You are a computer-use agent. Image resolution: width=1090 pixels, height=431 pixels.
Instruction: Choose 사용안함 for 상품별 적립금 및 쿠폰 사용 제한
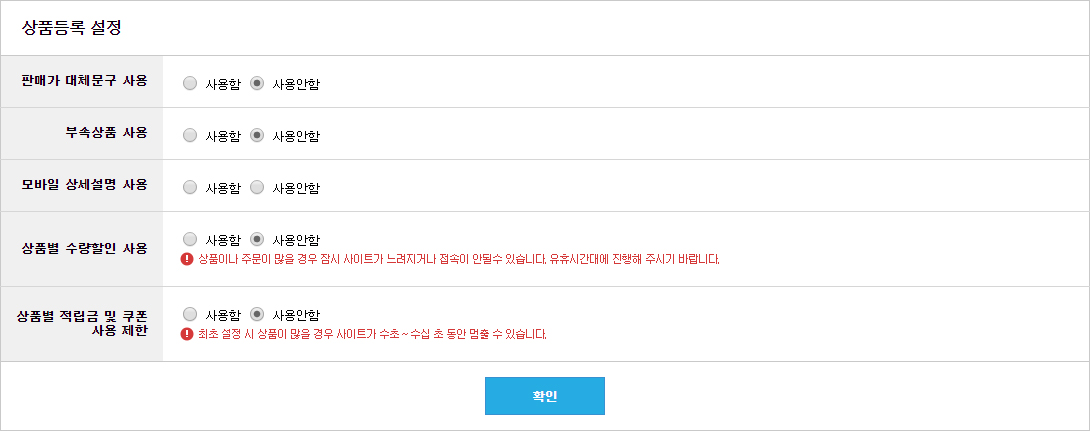pyautogui.click(x=257, y=314)
